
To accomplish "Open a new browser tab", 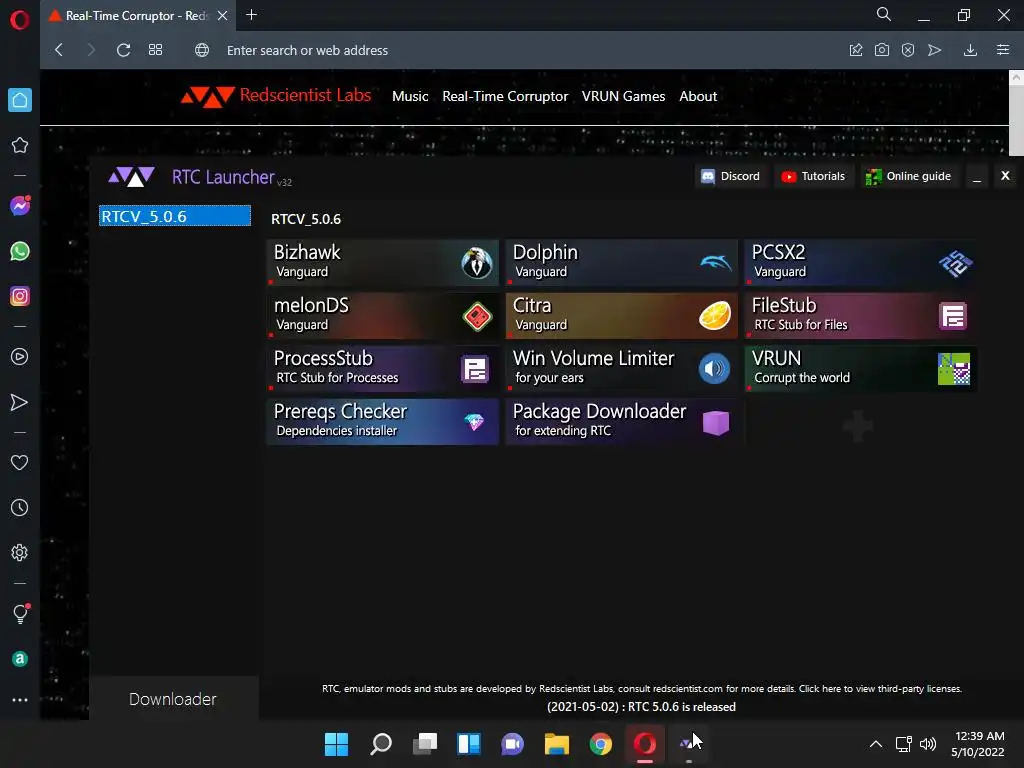I will (251, 15).
